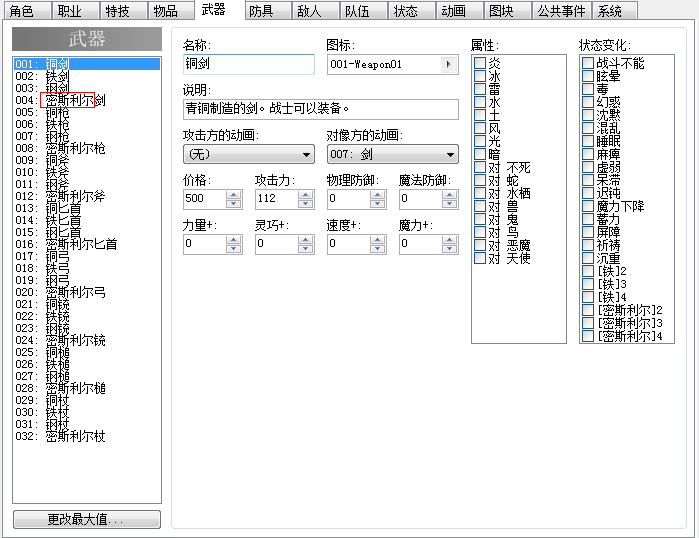The image size is (699, 538).
Task: Decrease 魔法防御 with the down arrow
Action: [x=449, y=204]
